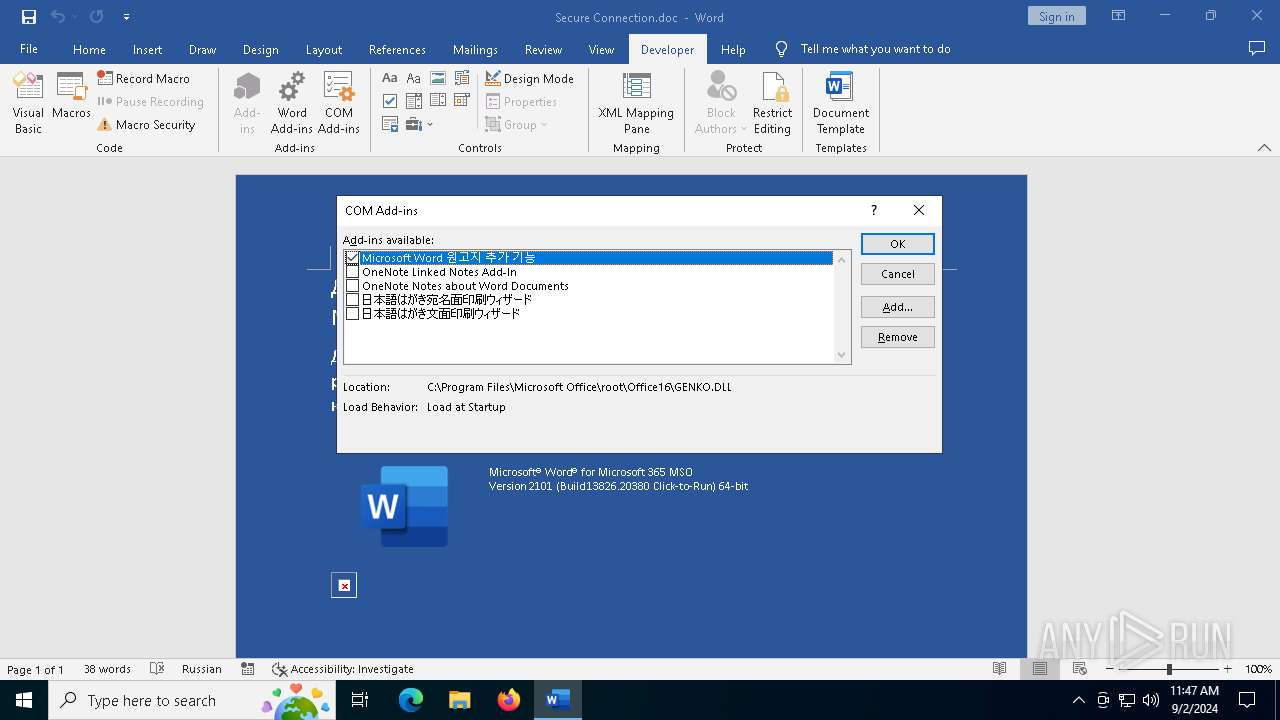Insert a Drop-Down List content control
1280x720 pixels.
point(438,101)
